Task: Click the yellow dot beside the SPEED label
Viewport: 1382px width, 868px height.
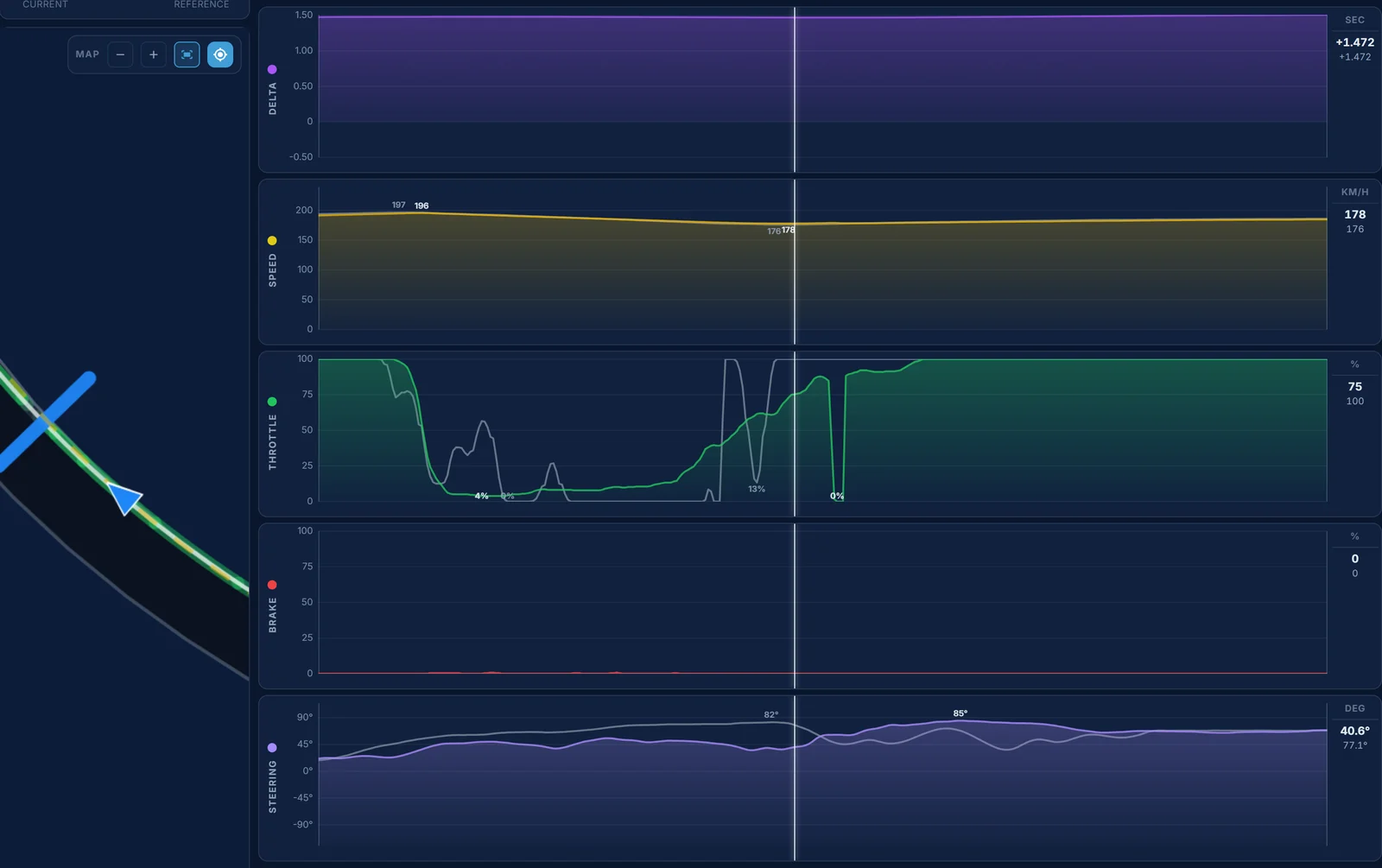Action: [272, 241]
